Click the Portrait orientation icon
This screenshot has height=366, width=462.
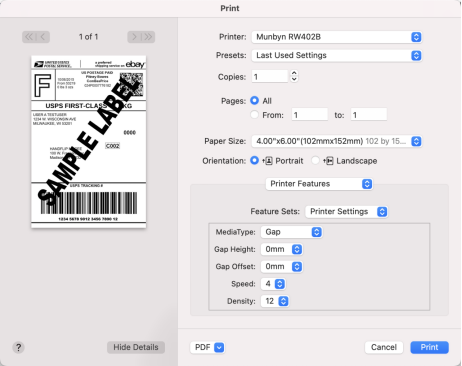[x=268, y=161]
